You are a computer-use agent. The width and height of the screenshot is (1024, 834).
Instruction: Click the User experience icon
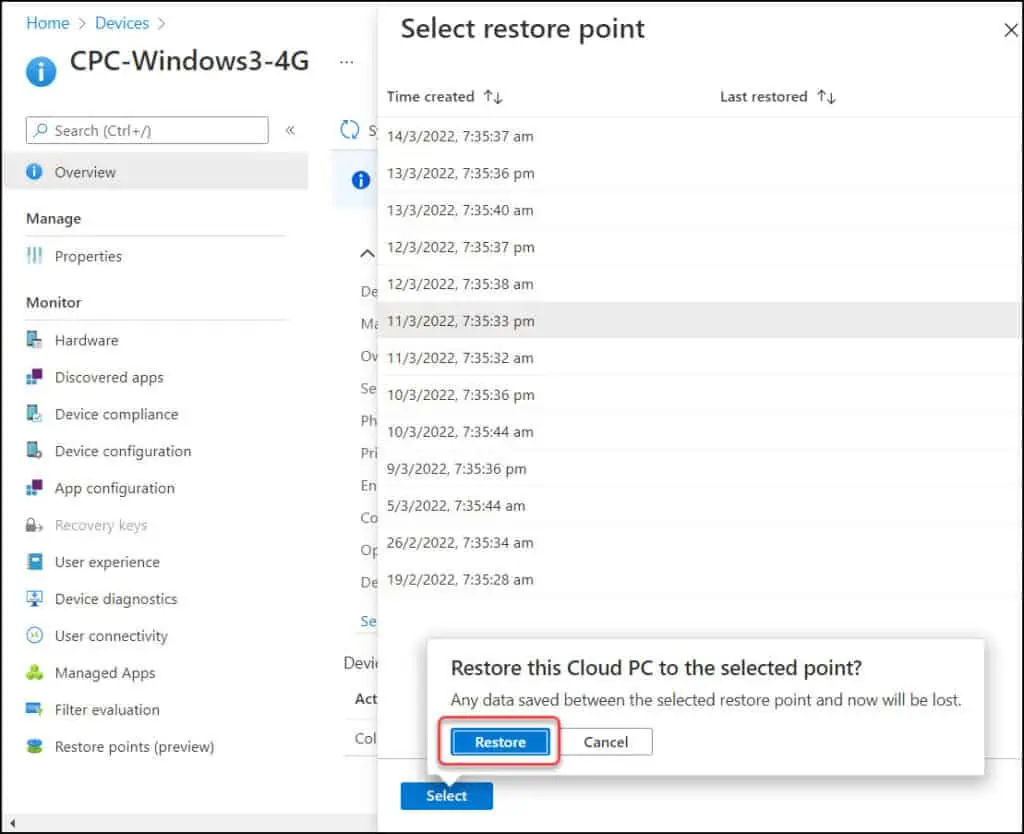pos(35,562)
